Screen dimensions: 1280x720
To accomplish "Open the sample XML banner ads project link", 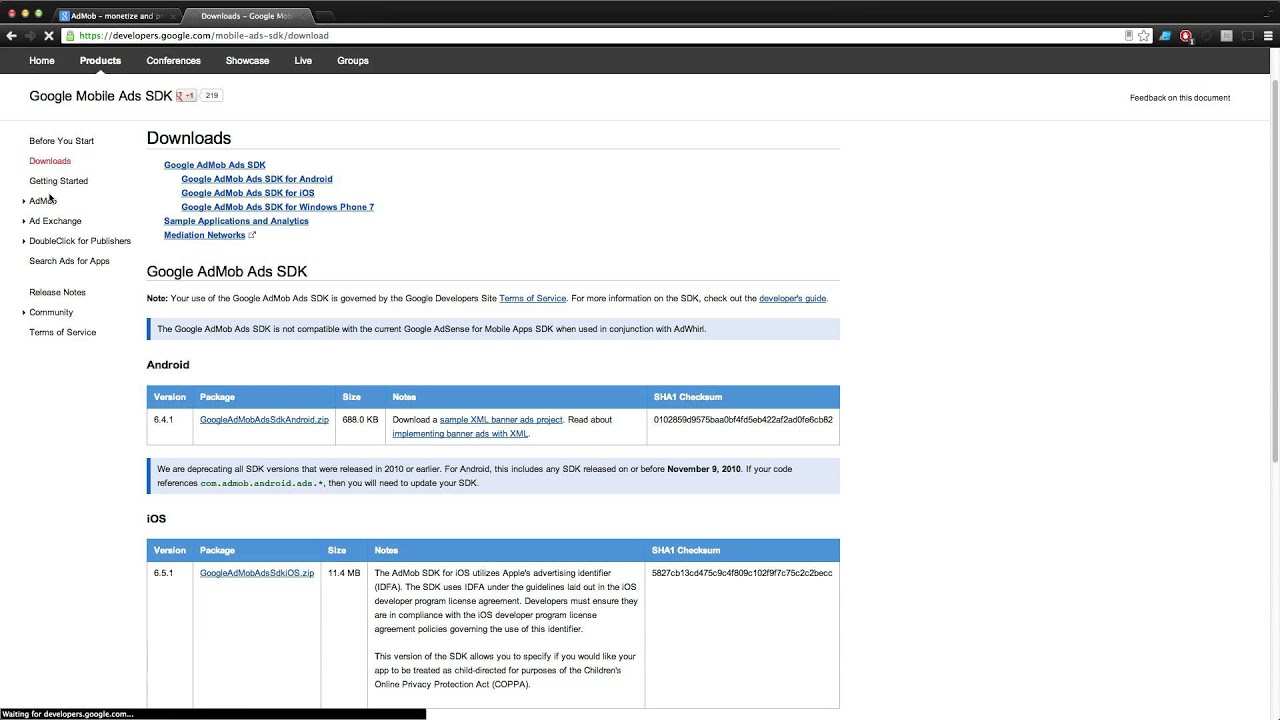I will (x=501, y=420).
